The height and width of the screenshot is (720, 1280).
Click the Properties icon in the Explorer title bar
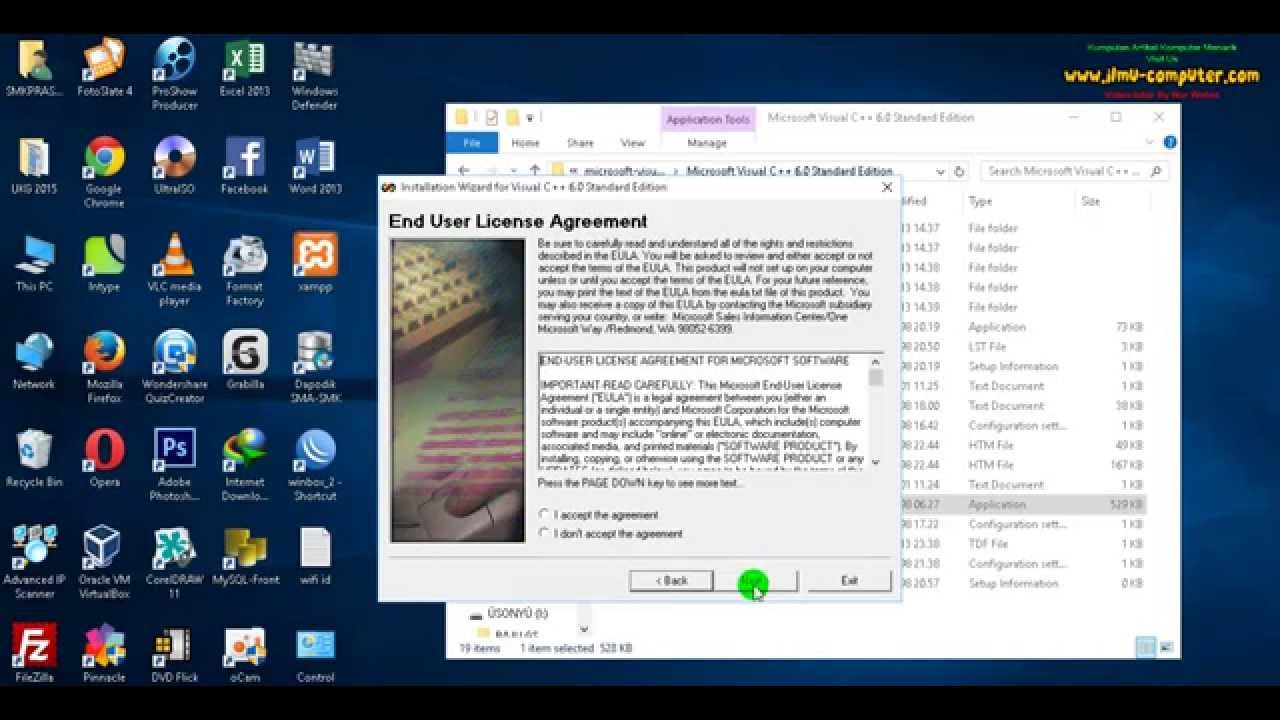click(493, 118)
